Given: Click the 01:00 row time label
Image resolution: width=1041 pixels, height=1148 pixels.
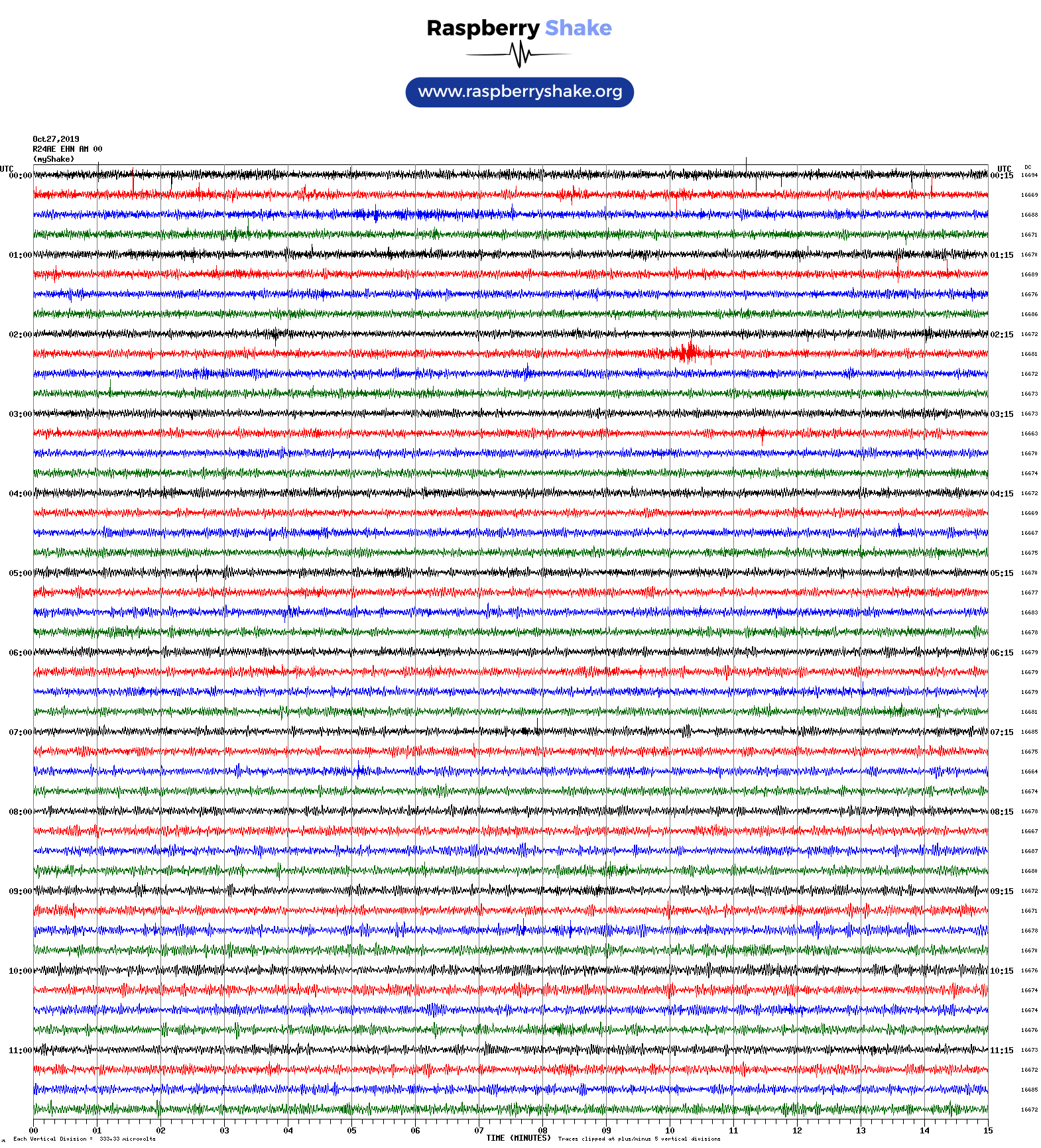Looking at the screenshot, I should 20,255.
